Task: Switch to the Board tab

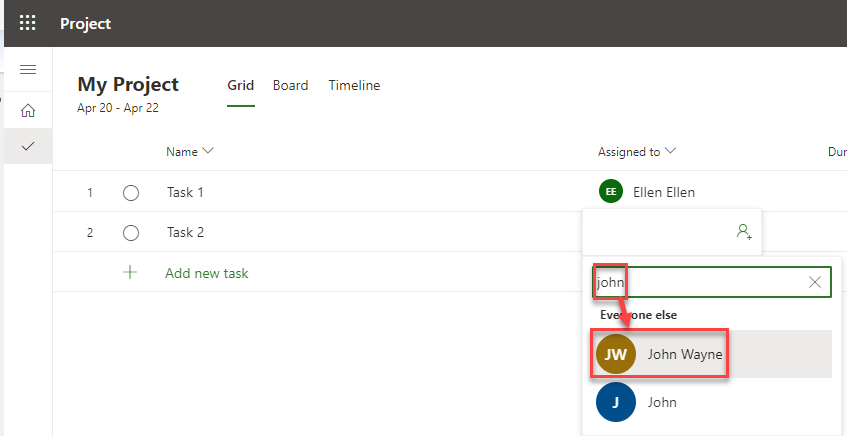Action: point(290,86)
